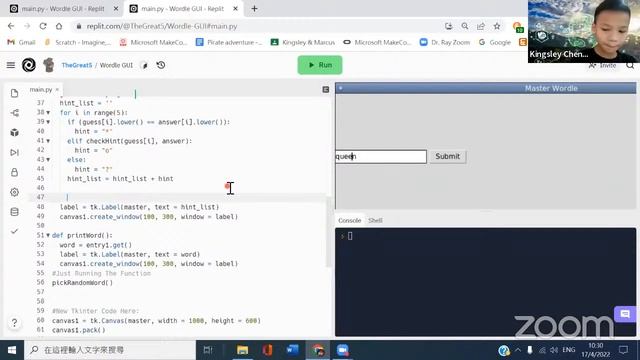Open the TheGreat5 user avatar
The width and height of the screenshot is (640, 360).
pyautogui.click(x=49, y=65)
